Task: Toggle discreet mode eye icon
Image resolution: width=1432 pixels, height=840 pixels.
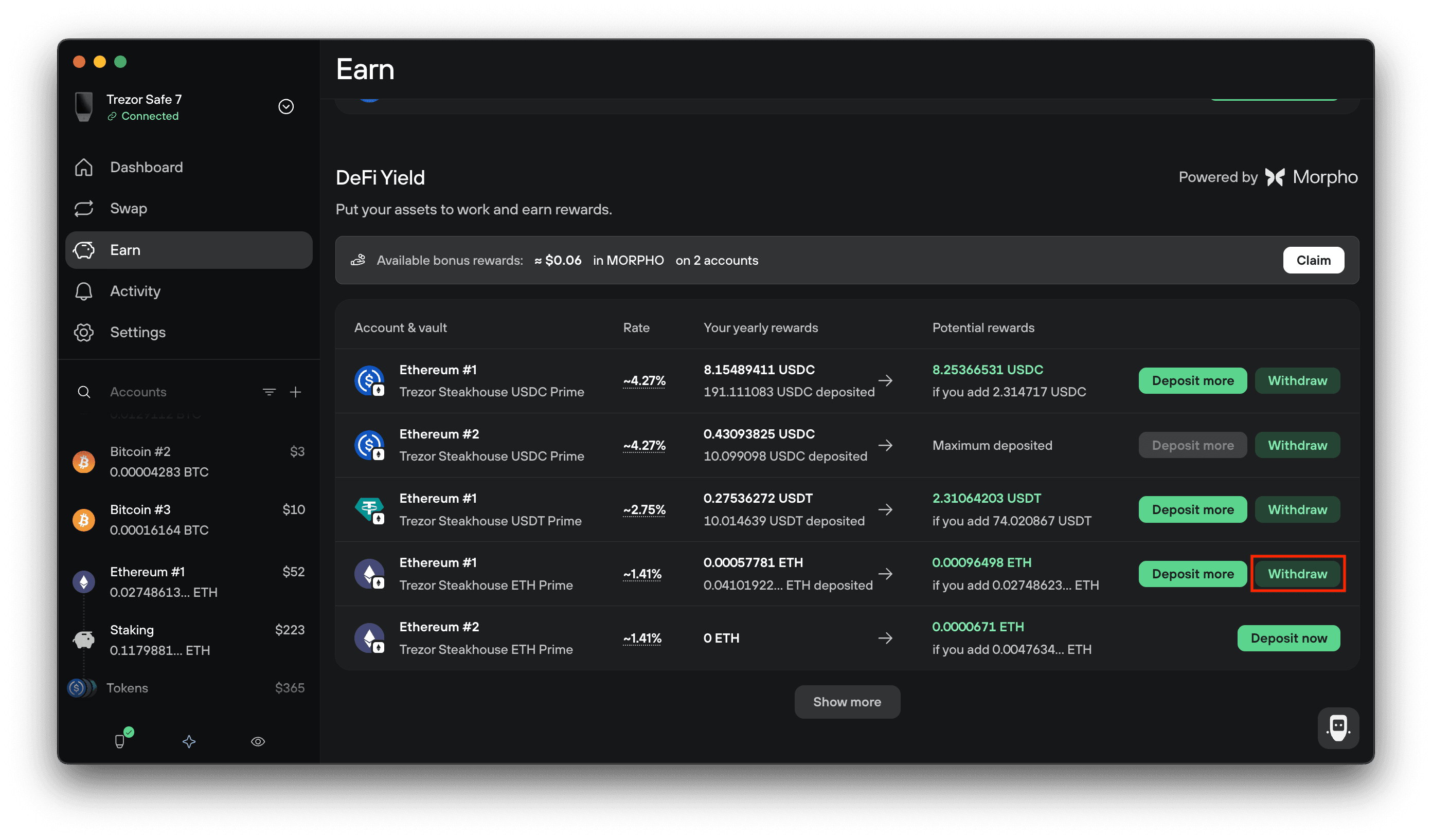Action: pos(258,741)
